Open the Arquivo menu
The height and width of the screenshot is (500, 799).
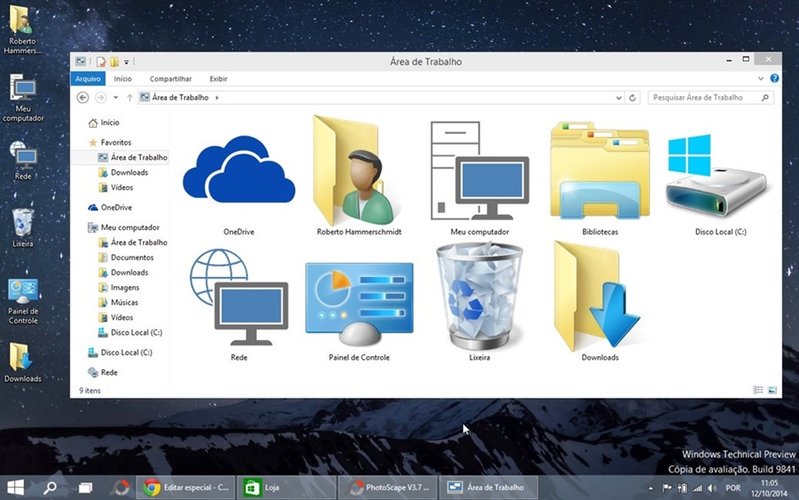[x=88, y=78]
